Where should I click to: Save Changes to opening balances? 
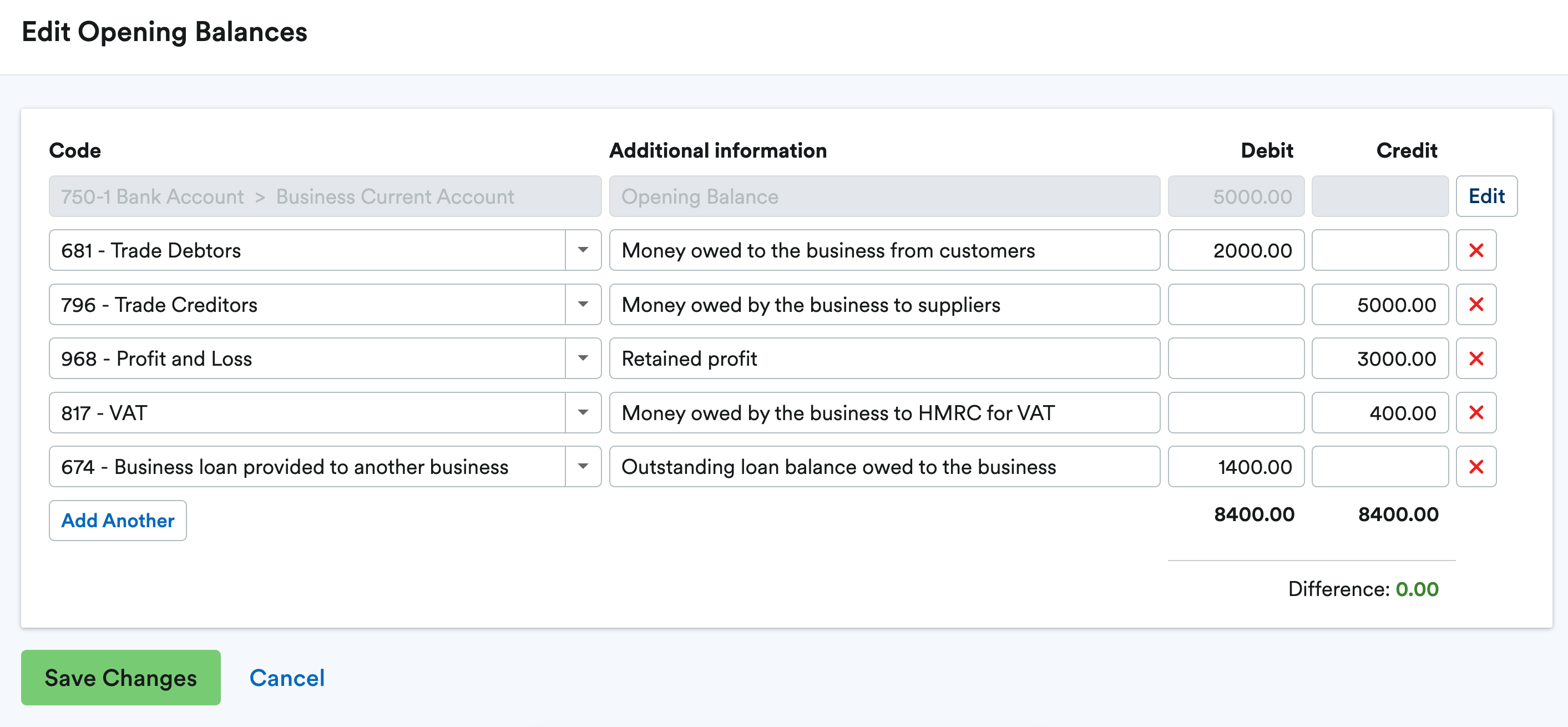coord(120,678)
